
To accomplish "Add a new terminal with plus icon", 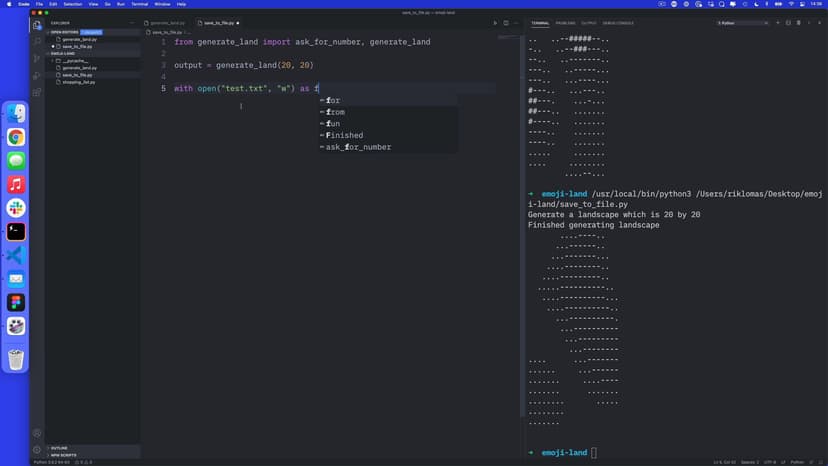I will pos(778,22).
